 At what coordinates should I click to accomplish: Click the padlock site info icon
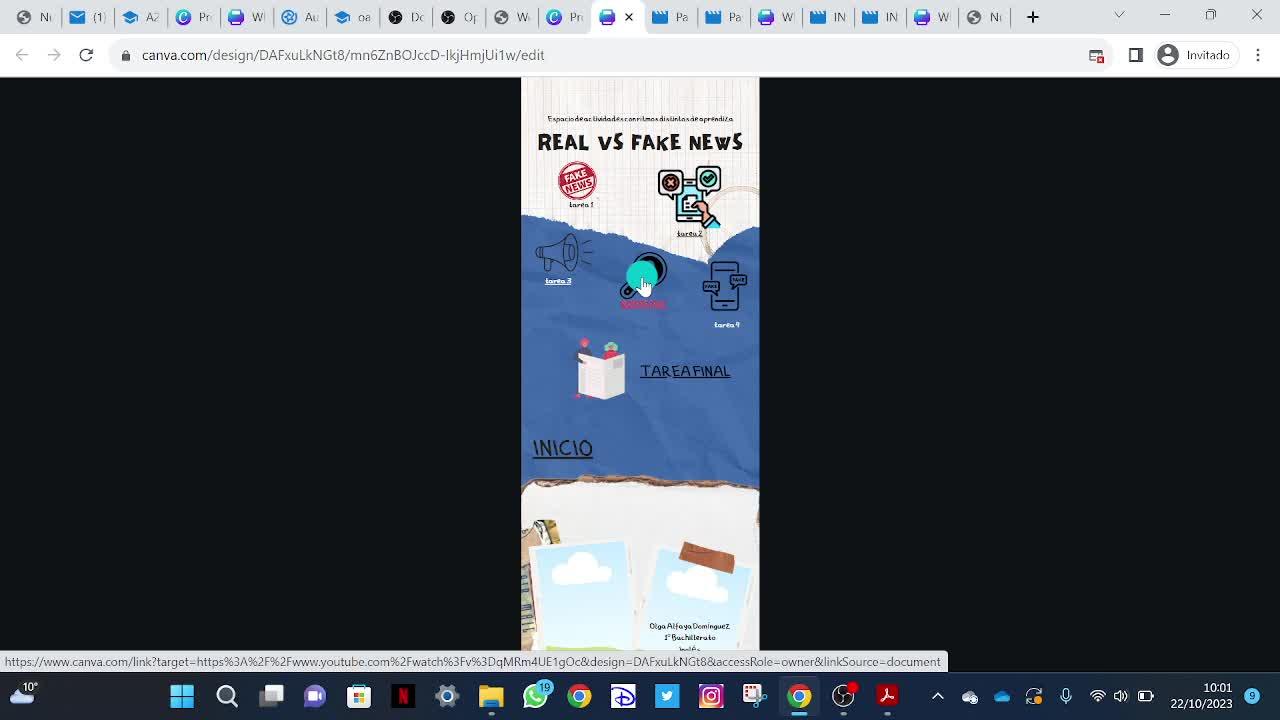point(126,55)
